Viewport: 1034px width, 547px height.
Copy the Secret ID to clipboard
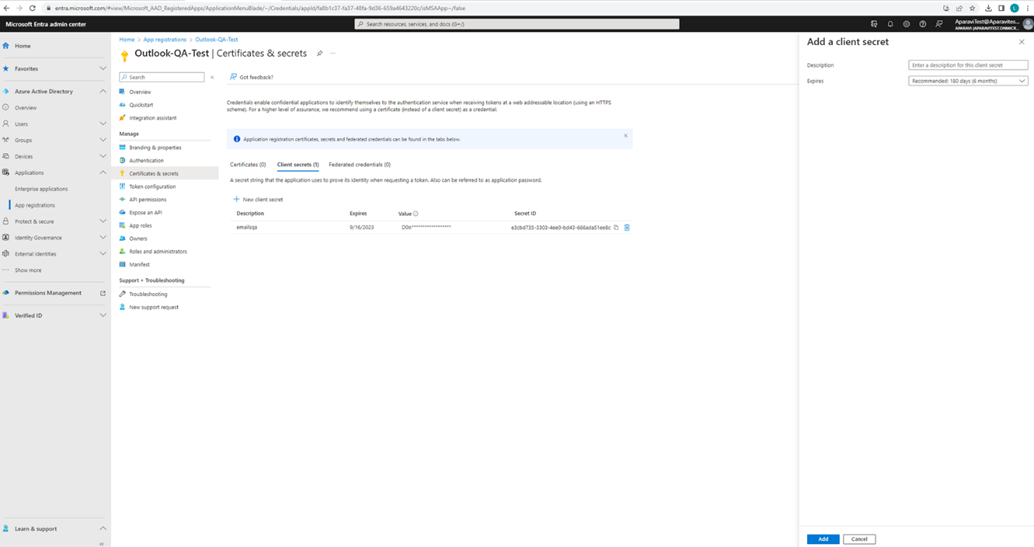pyautogui.click(x=616, y=228)
